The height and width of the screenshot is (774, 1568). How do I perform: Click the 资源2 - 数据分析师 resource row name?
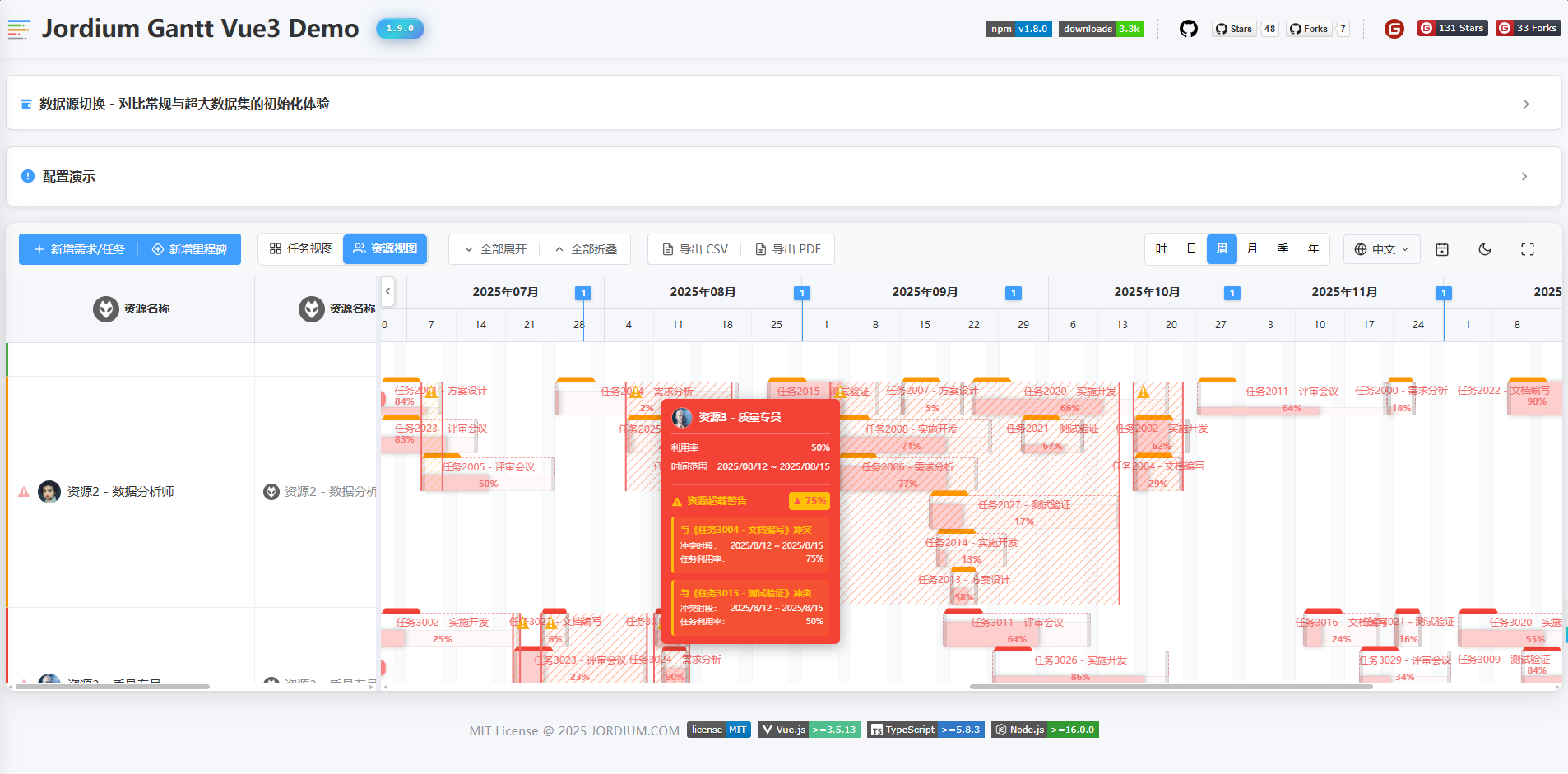pos(120,492)
